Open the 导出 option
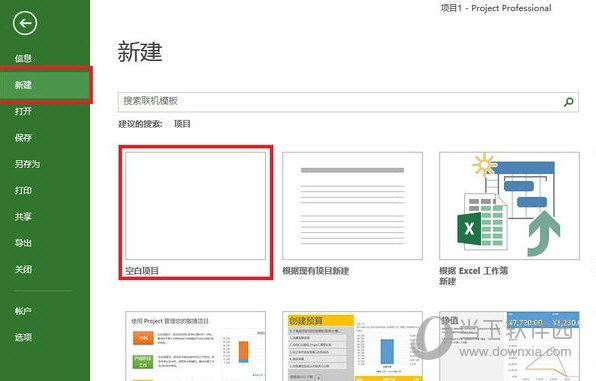 [23, 243]
